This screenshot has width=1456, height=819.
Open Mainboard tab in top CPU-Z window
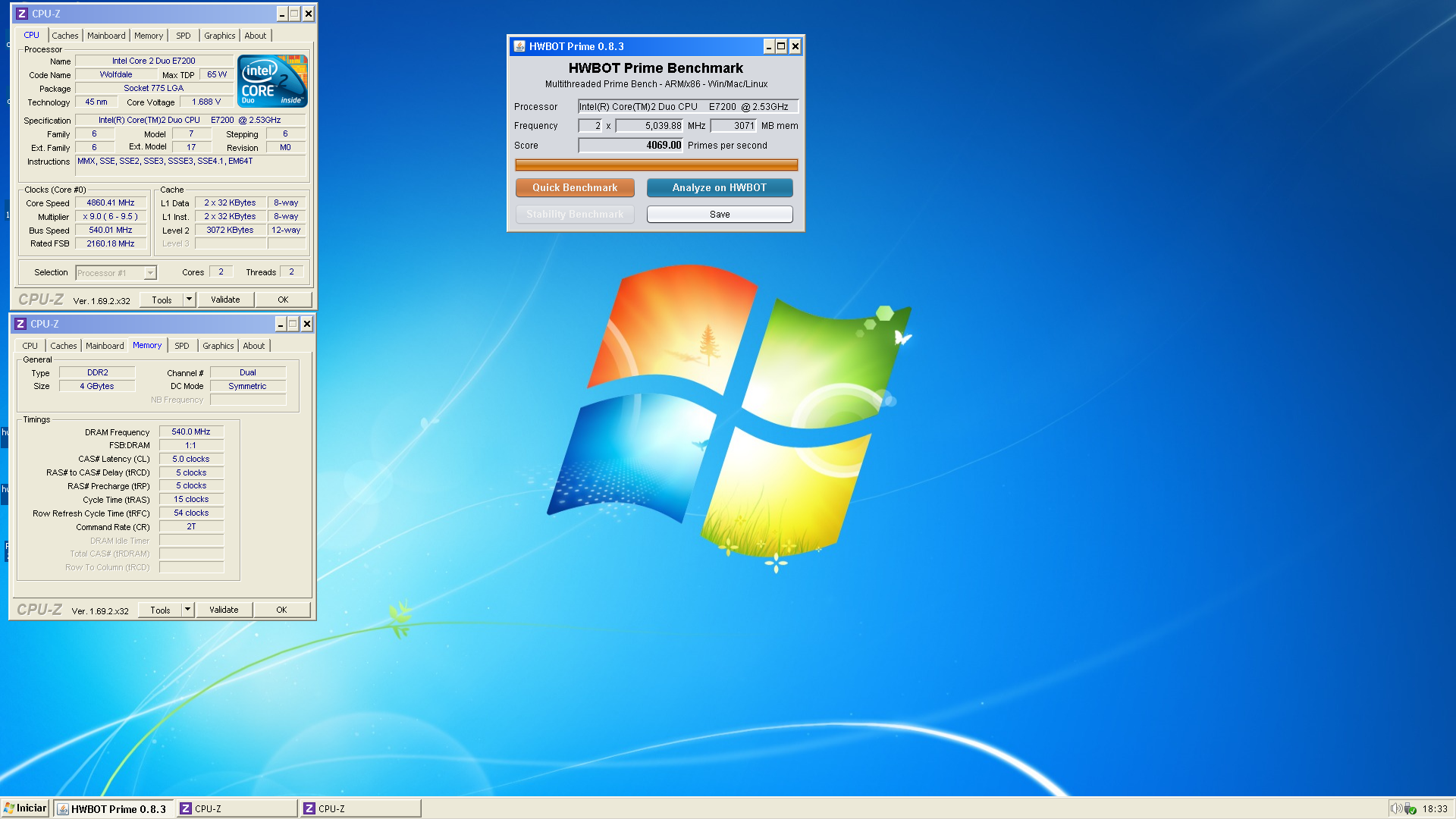click(106, 36)
